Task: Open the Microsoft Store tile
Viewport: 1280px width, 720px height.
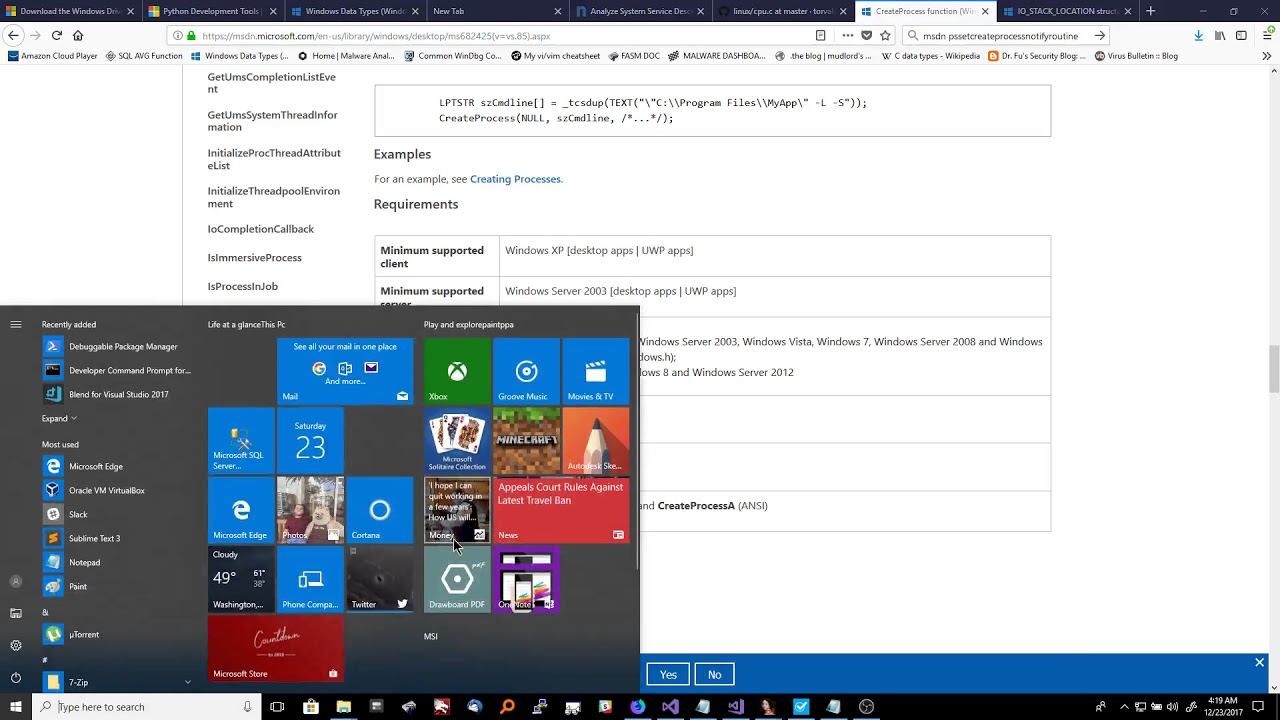Action: tap(275, 648)
